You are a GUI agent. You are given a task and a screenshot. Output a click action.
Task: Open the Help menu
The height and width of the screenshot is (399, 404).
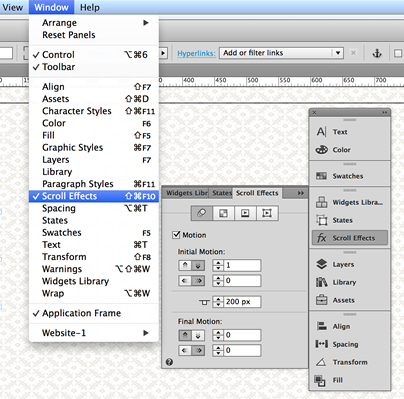coord(90,7)
